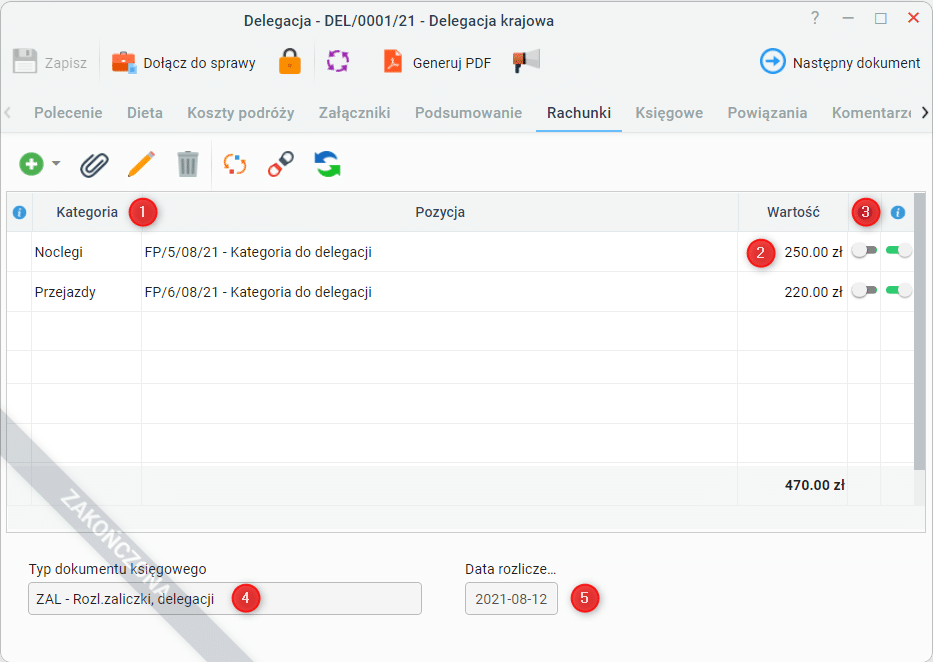Click the Następny dokument arrow icon
Screen dimensions: 933x662
point(772,61)
